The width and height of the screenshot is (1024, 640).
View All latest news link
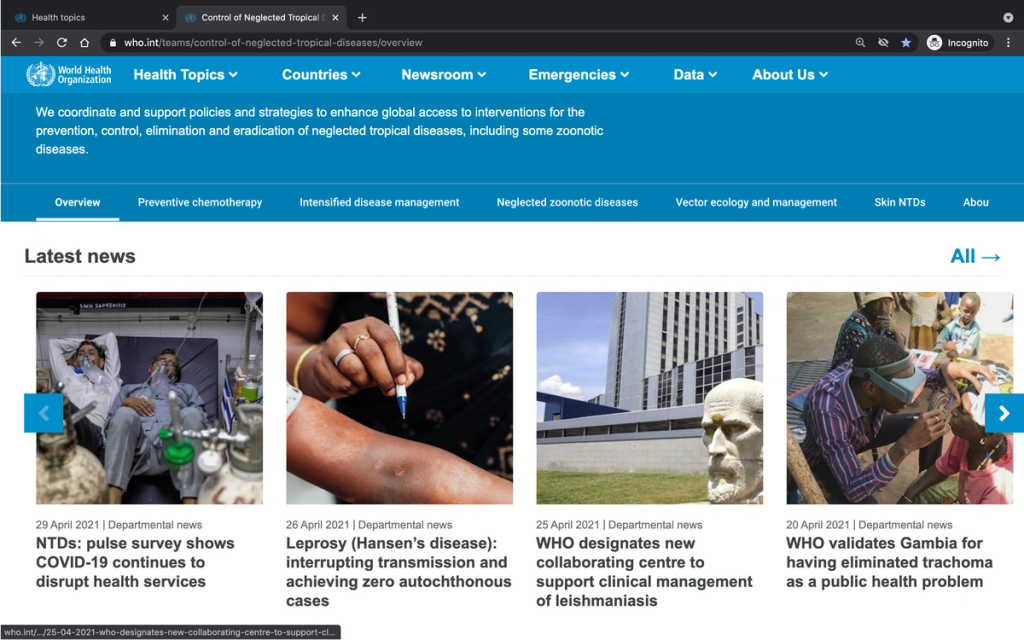(x=975, y=256)
